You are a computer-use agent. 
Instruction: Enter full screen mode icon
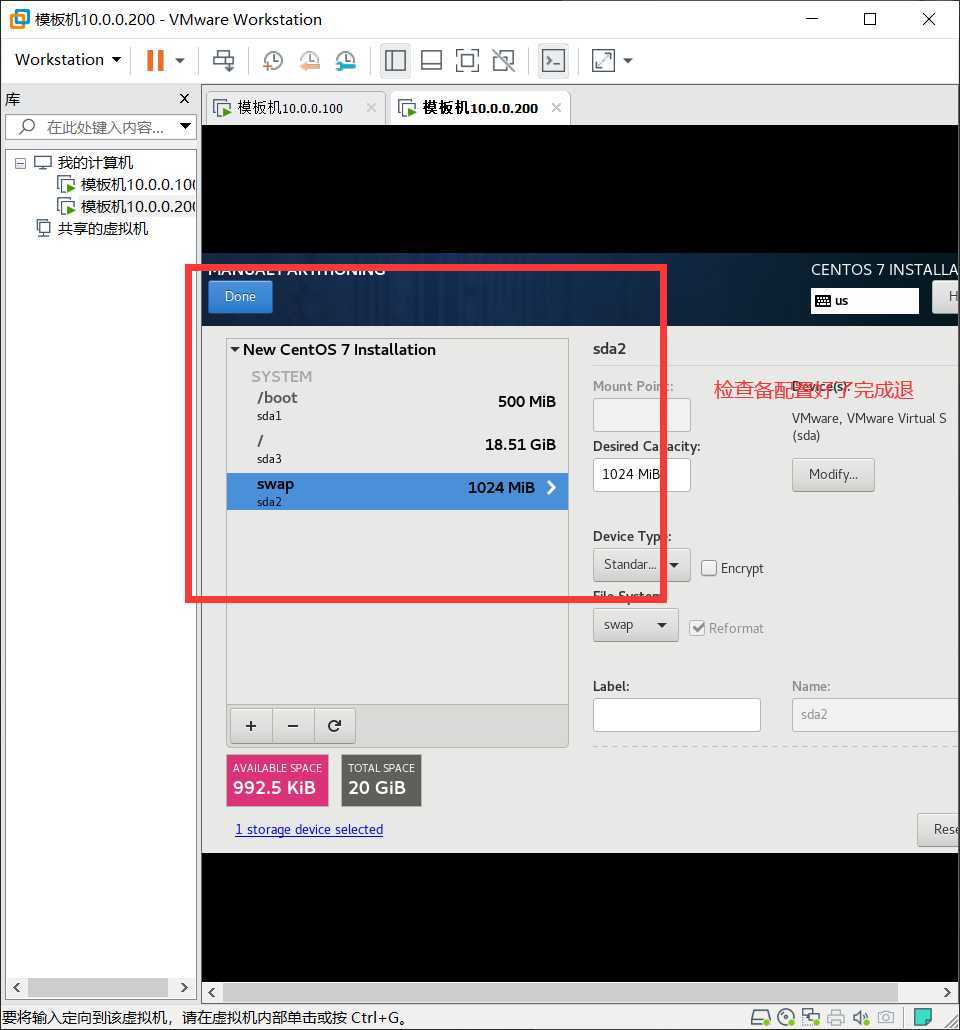click(467, 60)
